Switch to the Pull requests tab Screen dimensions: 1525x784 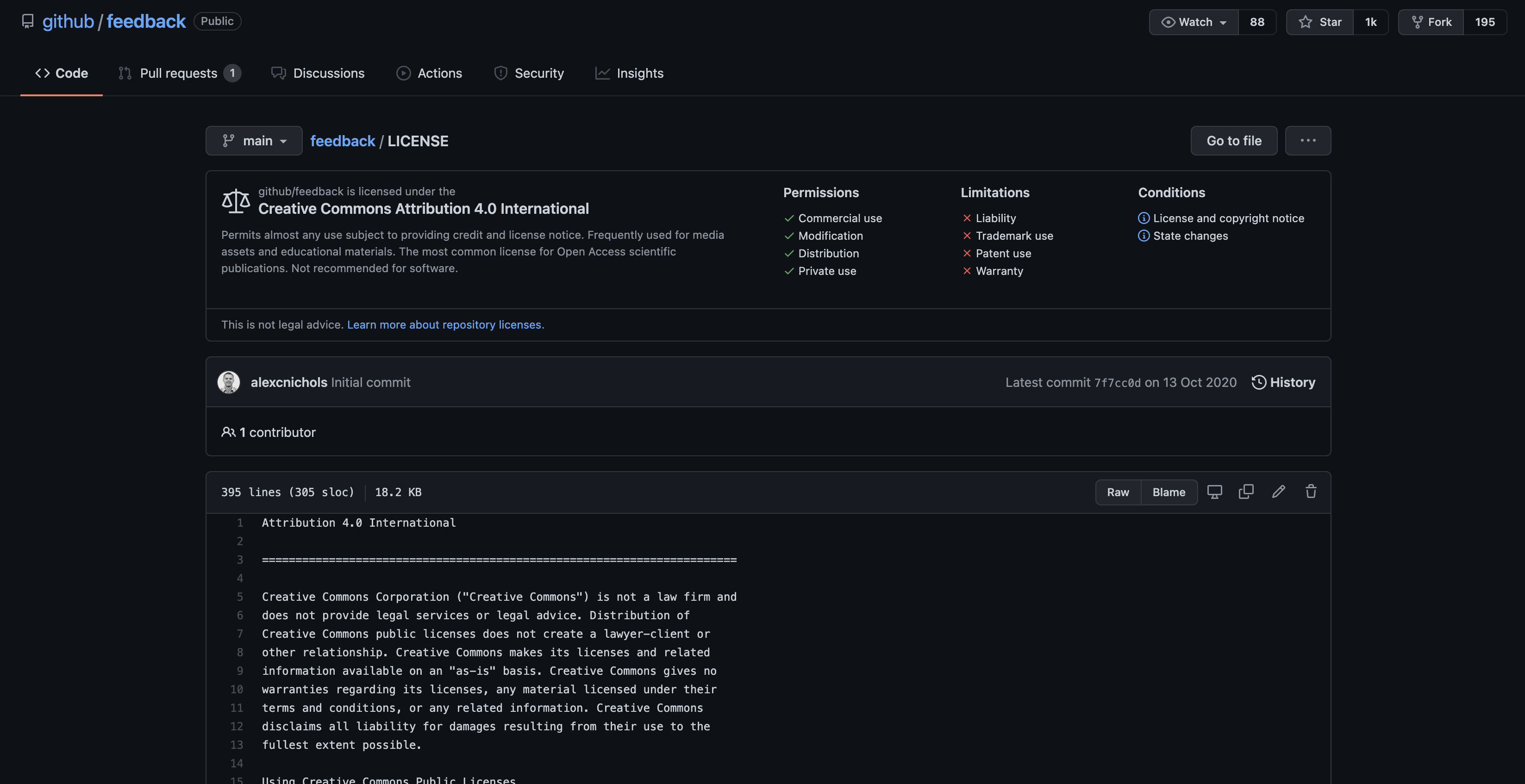(179, 73)
